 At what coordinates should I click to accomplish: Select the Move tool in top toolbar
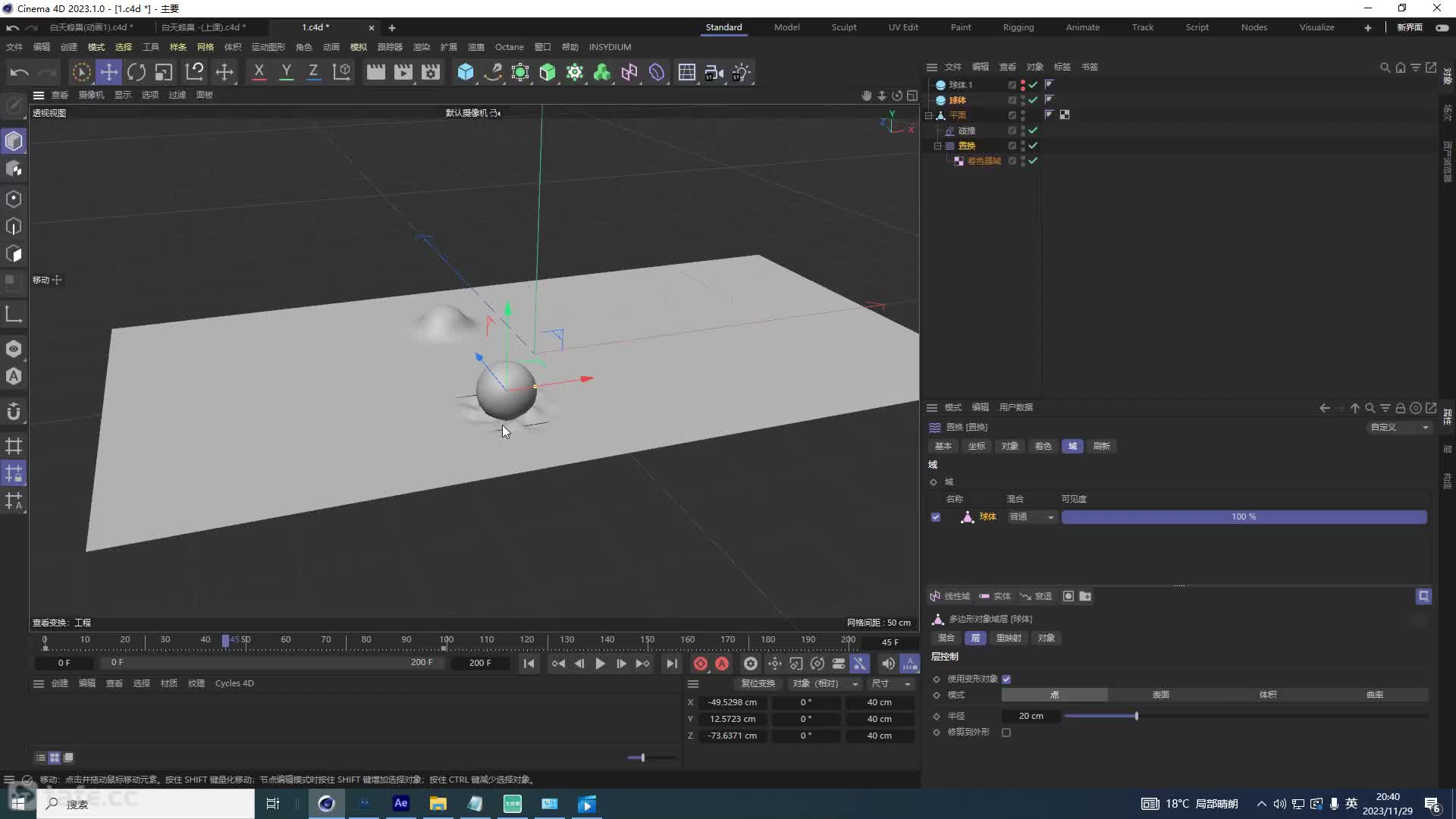pyautogui.click(x=108, y=72)
